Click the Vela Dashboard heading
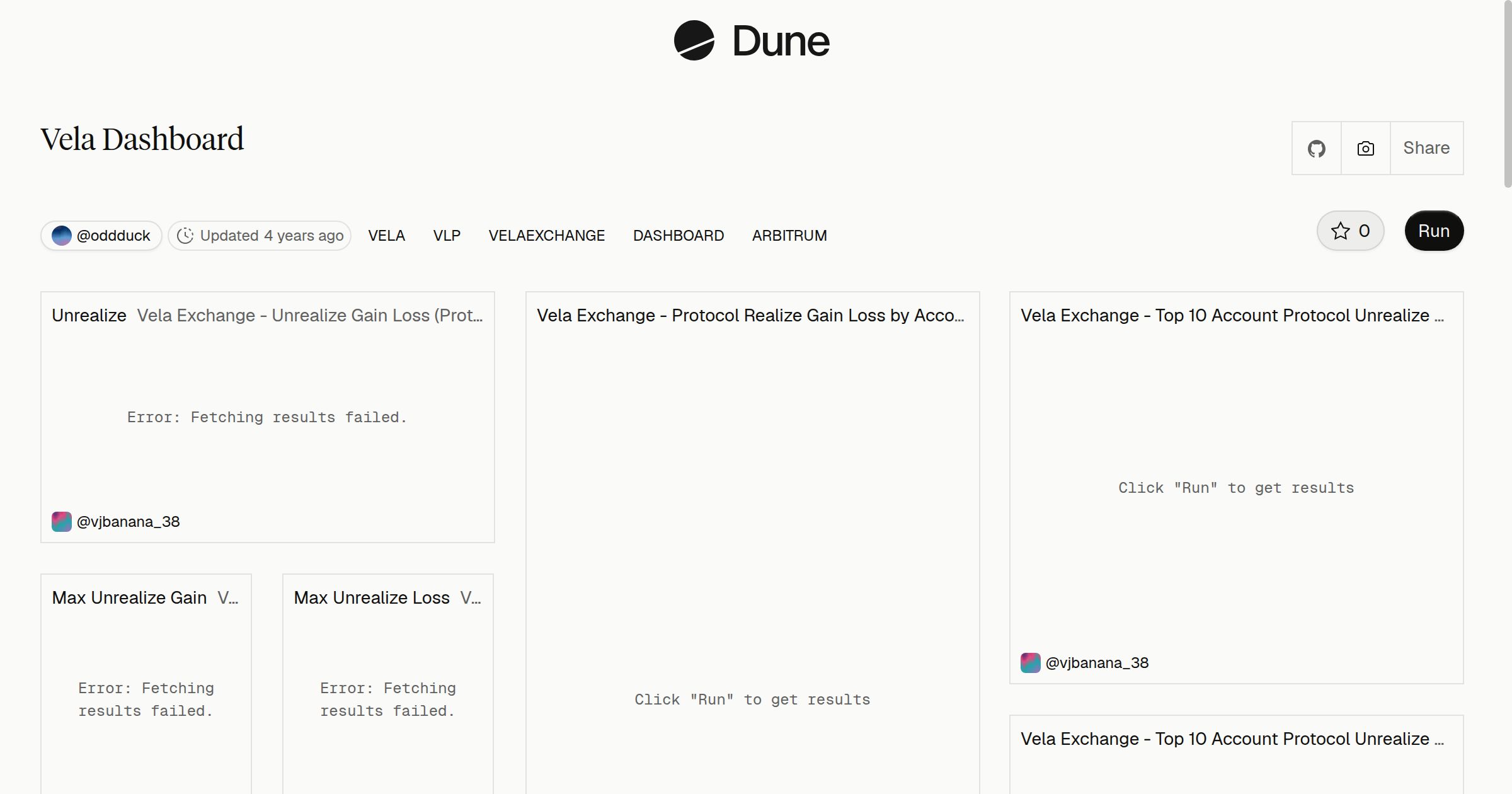The image size is (1512, 794). (x=142, y=139)
